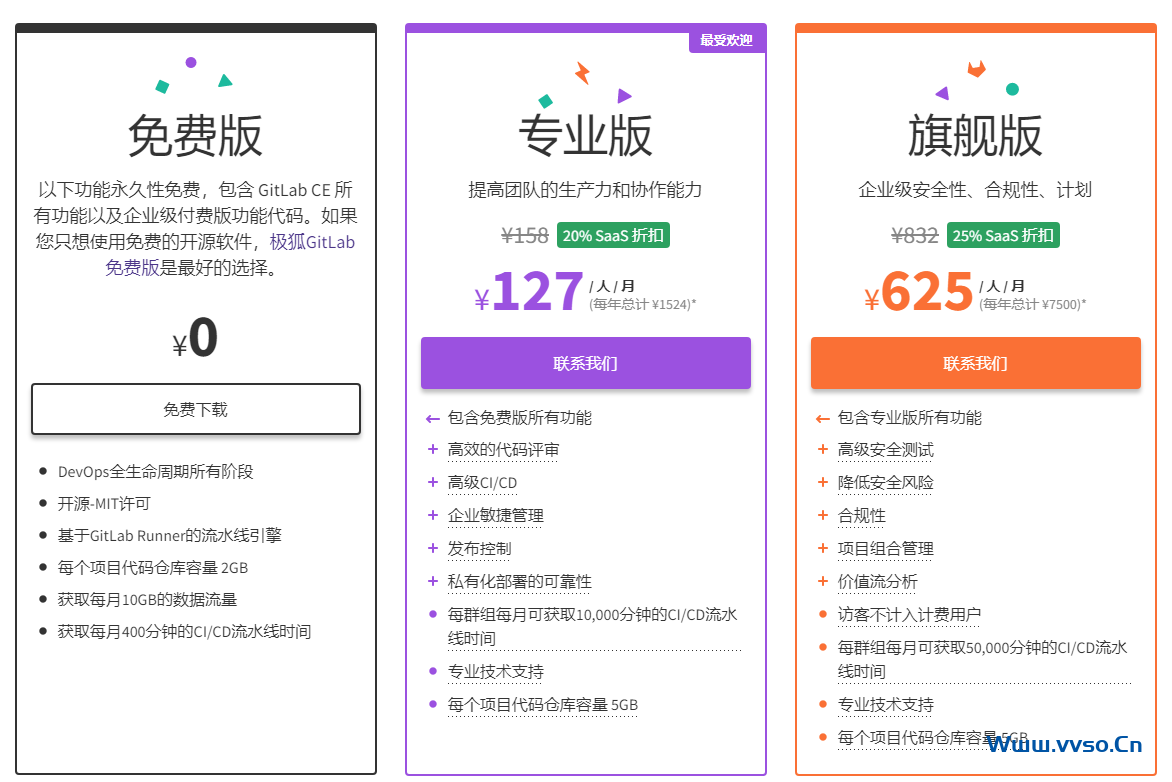1172x782 pixels.
Task: Click the purple 联系我们 button for 专业版
Action: coord(585,363)
